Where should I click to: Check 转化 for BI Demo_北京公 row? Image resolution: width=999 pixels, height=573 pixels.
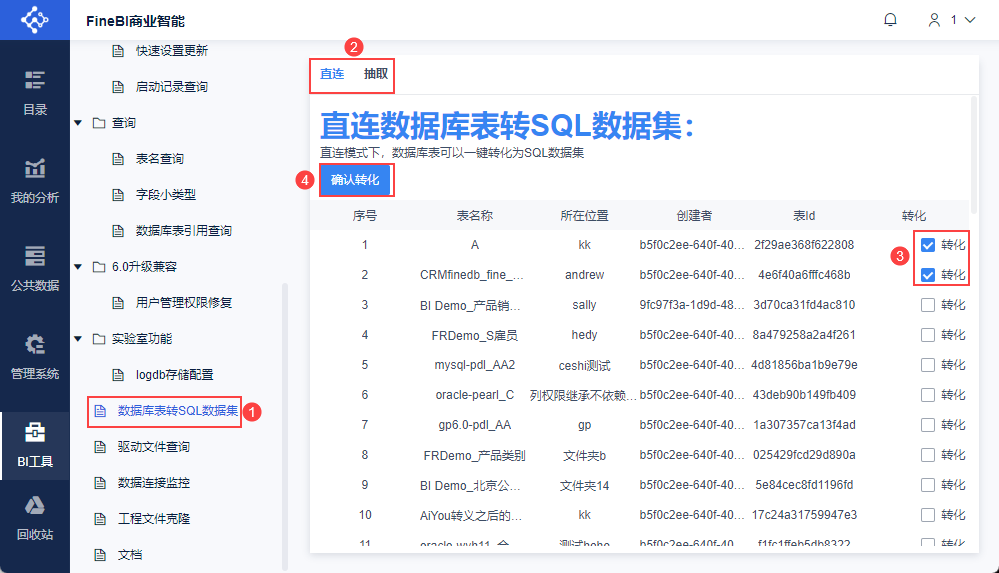tap(928, 485)
